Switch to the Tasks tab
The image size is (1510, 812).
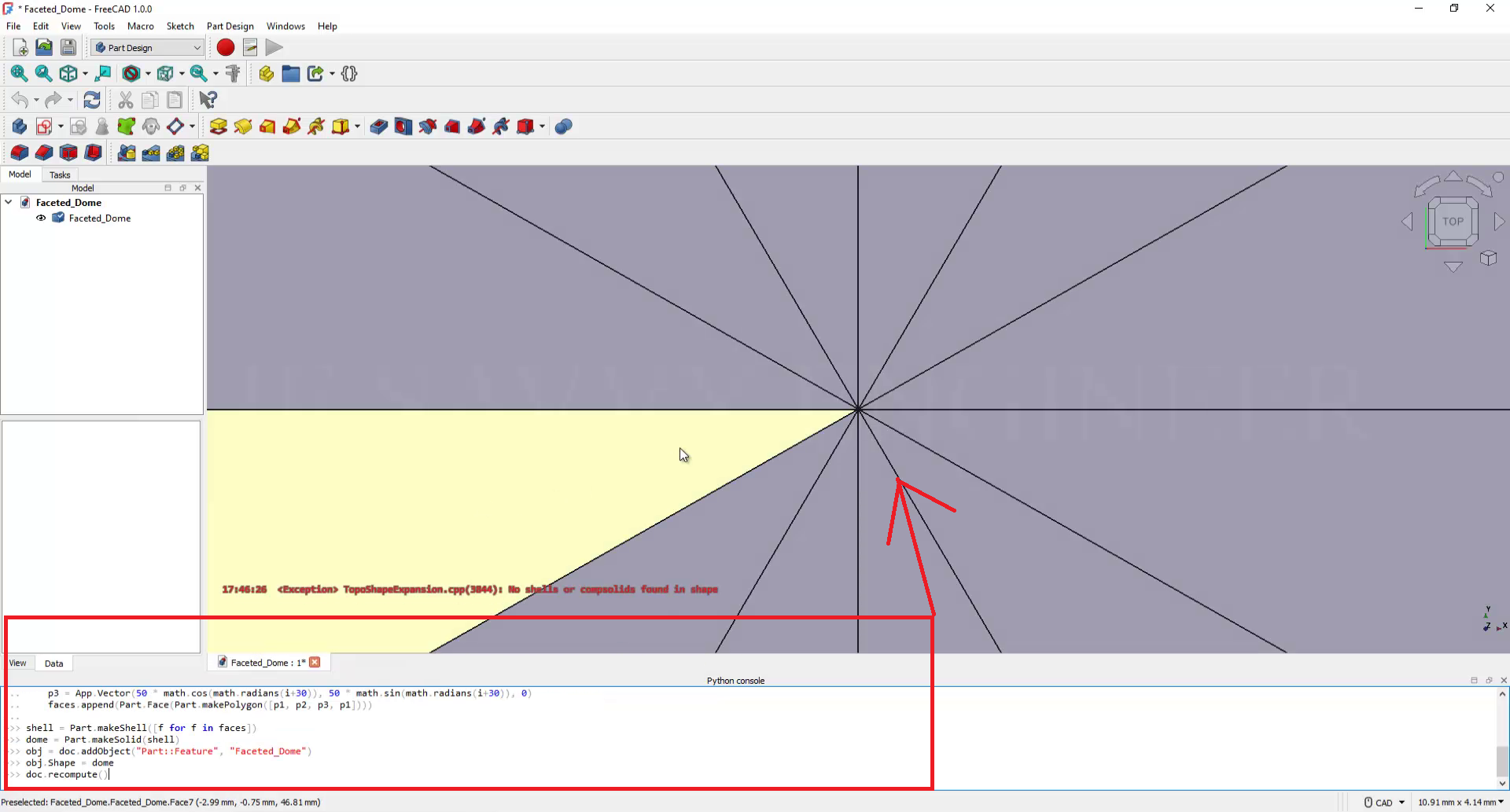pos(60,175)
